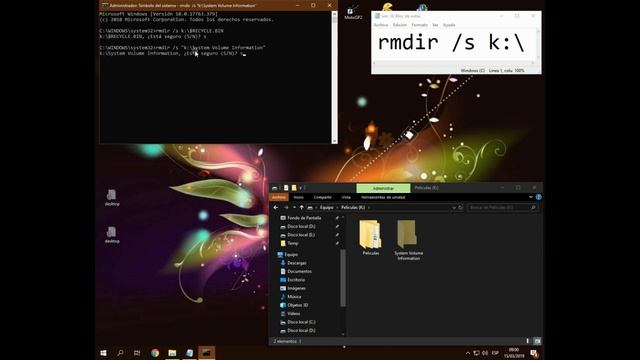This screenshot has height=360, width=640.
Task: Click Equipo in the address breadcrumb
Action: (327, 207)
